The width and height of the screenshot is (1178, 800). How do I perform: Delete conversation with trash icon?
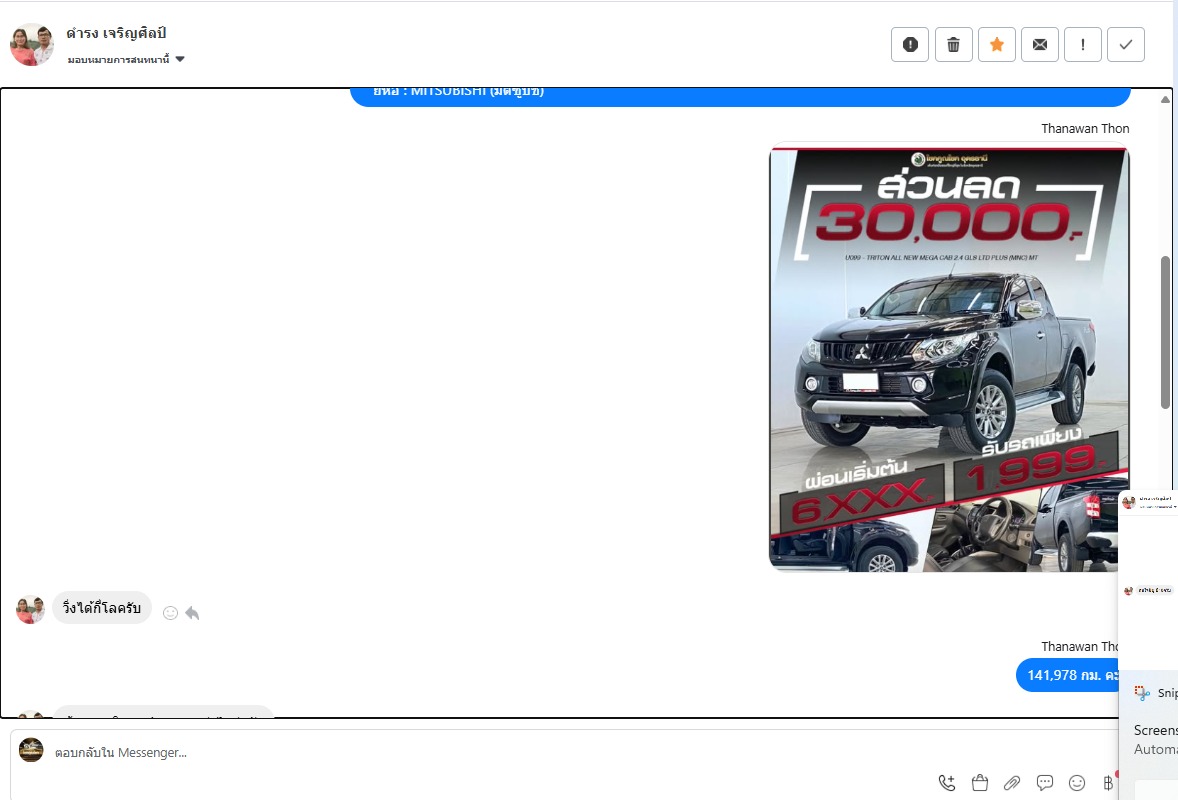click(953, 44)
